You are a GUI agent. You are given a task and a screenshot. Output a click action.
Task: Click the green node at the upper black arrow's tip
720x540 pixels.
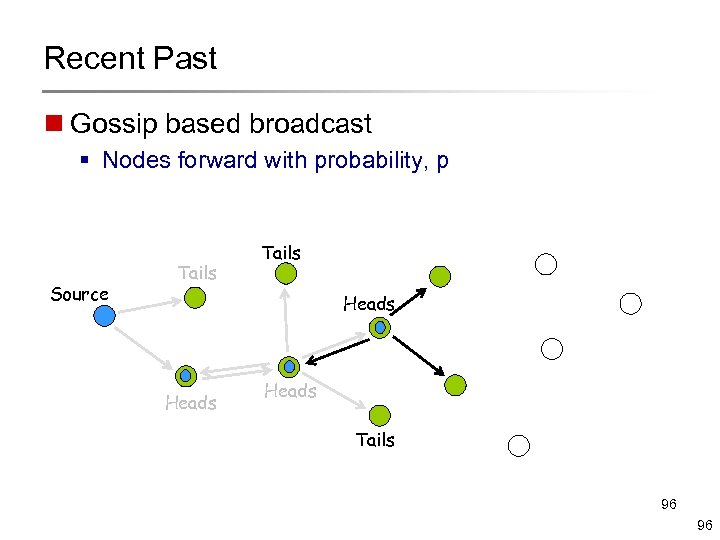[x=439, y=276]
